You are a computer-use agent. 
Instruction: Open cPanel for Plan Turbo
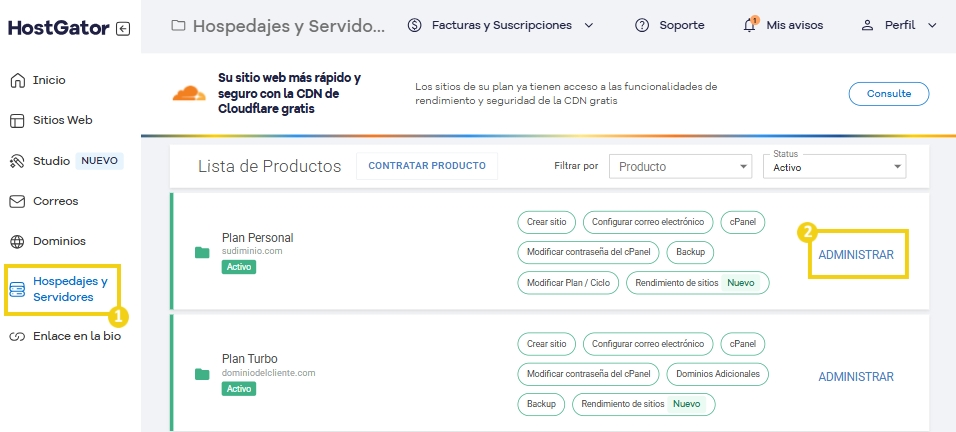[743, 344]
